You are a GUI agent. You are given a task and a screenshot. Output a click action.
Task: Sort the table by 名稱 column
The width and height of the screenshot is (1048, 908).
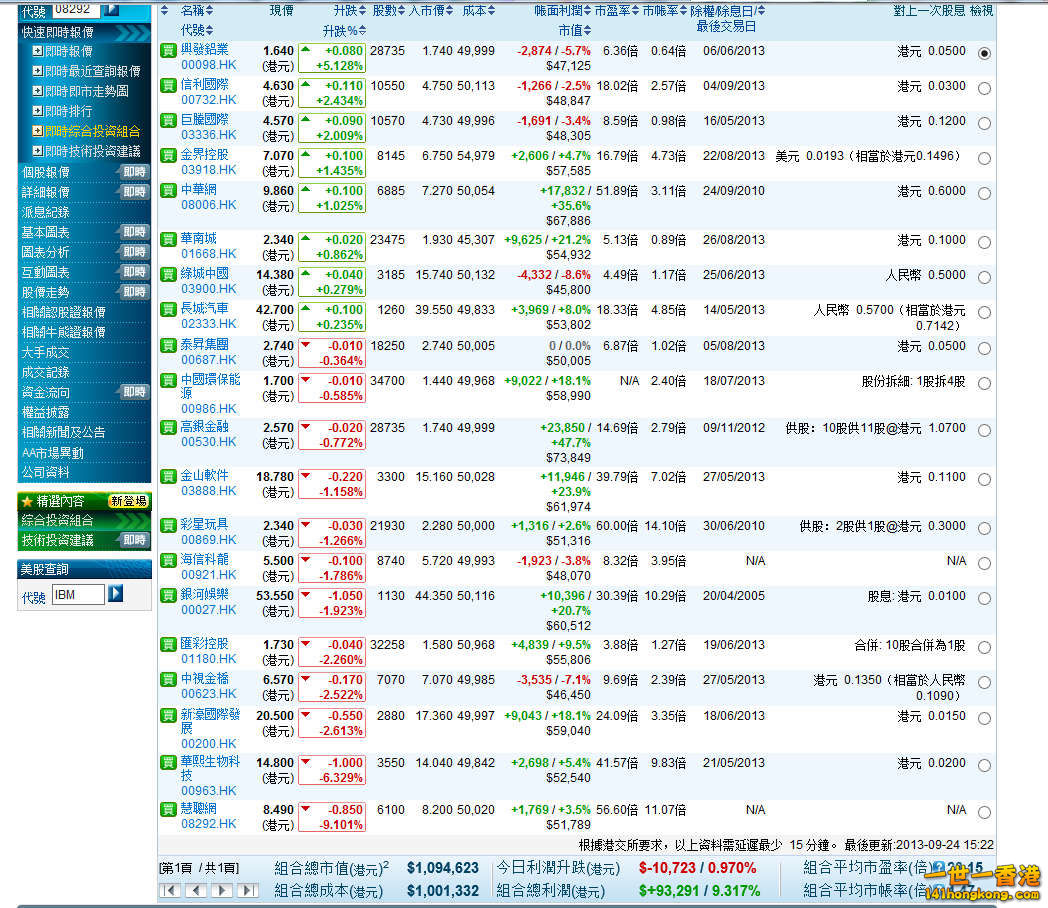point(197,11)
